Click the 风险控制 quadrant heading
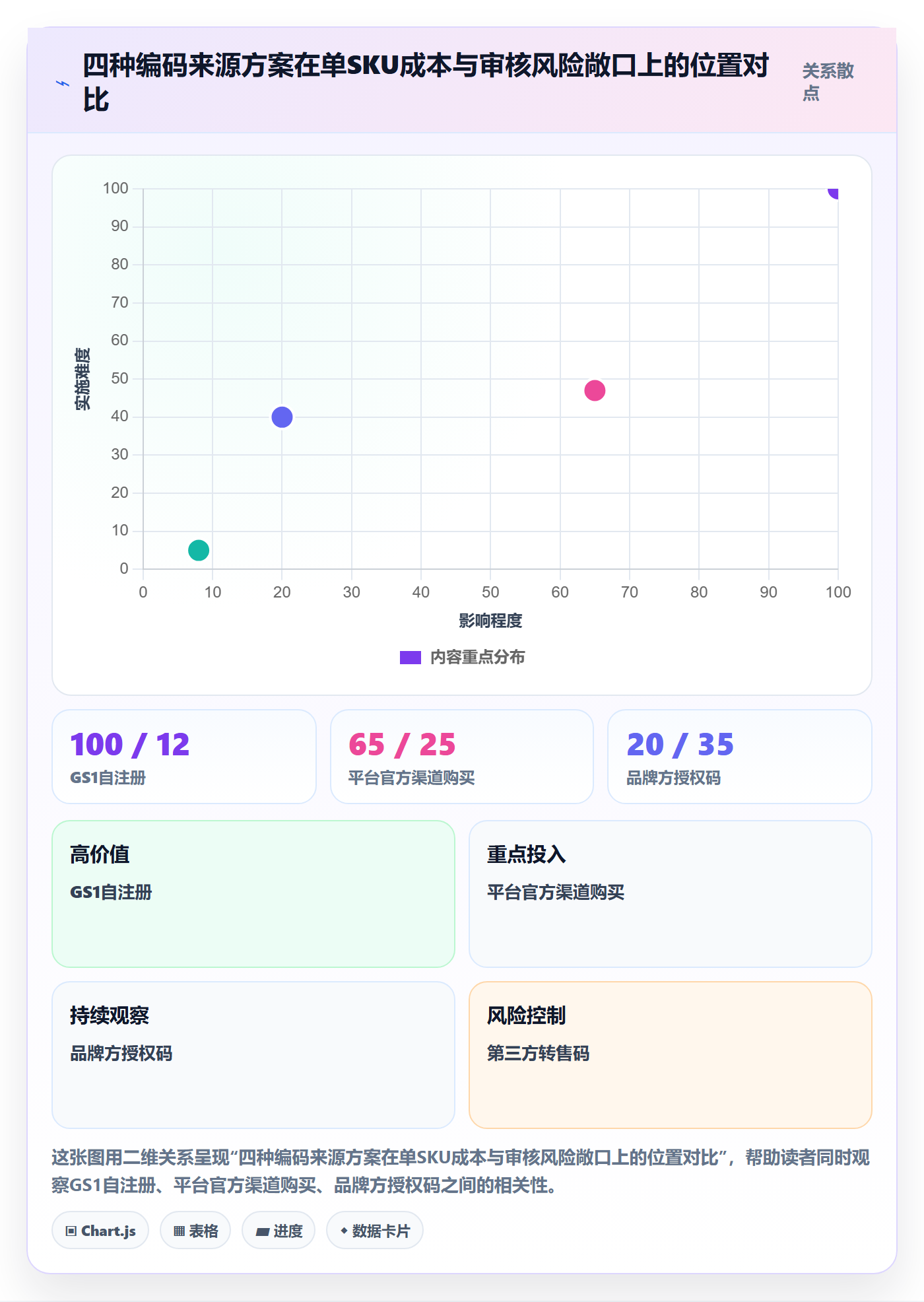The width and height of the screenshot is (924, 1302). 527,1015
